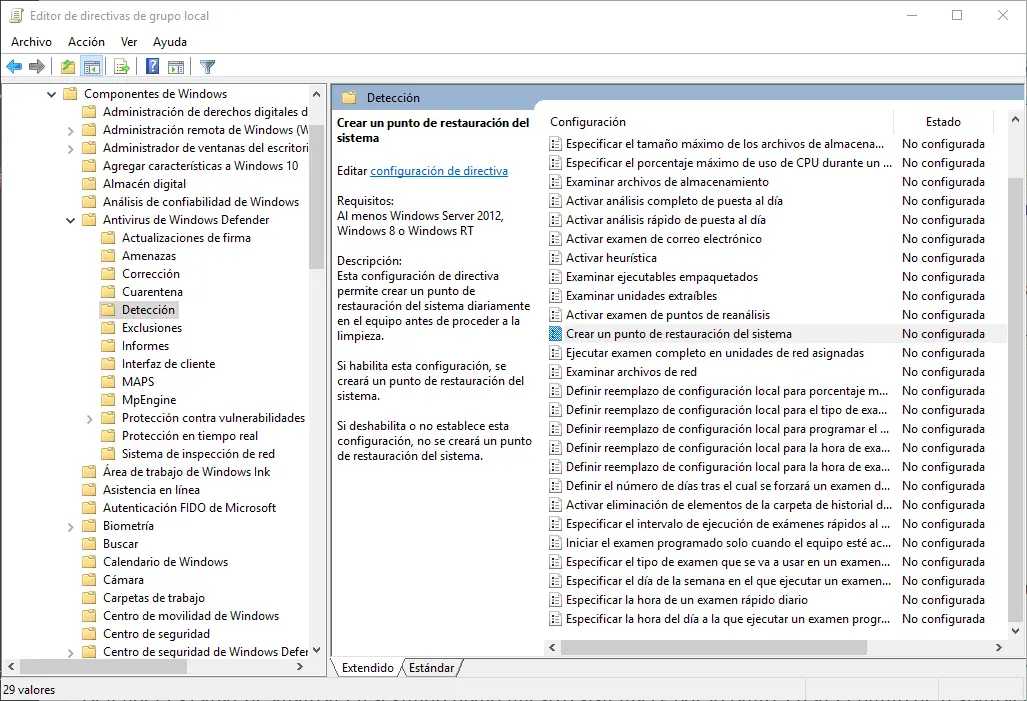
Task: Select Activar análisis rápido de puesta al día
Action: click(666, 220)
